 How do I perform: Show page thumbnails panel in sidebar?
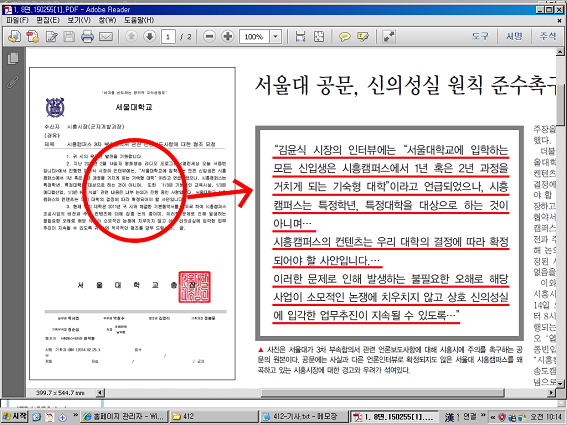[x=13, y=59]
